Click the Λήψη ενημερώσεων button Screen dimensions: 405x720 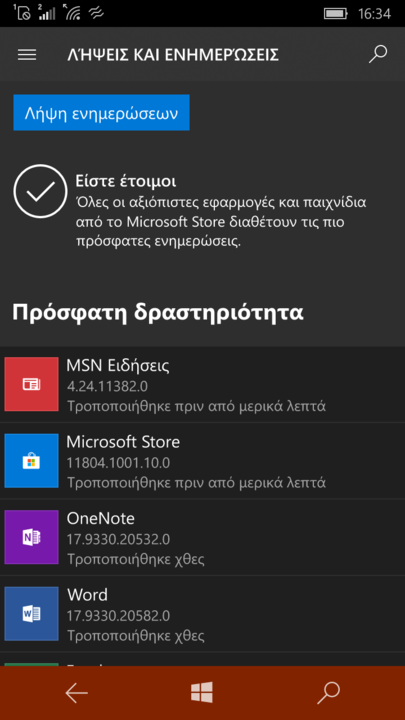coord(101,112)
